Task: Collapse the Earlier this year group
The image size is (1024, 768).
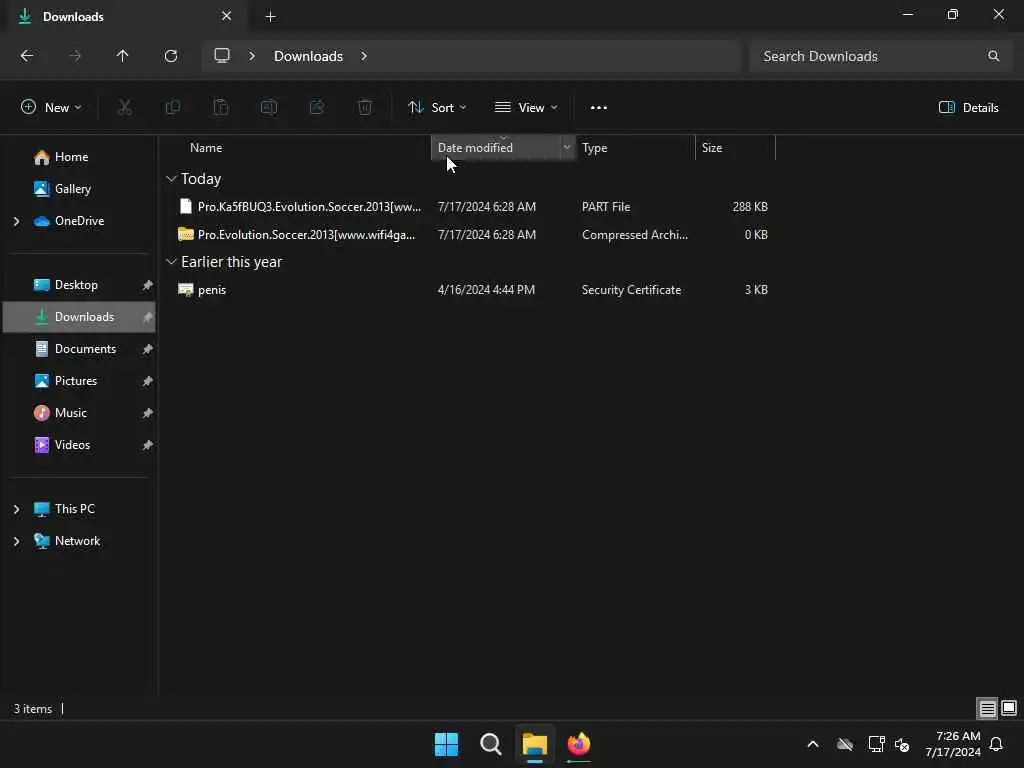Action: click(171, 262)
